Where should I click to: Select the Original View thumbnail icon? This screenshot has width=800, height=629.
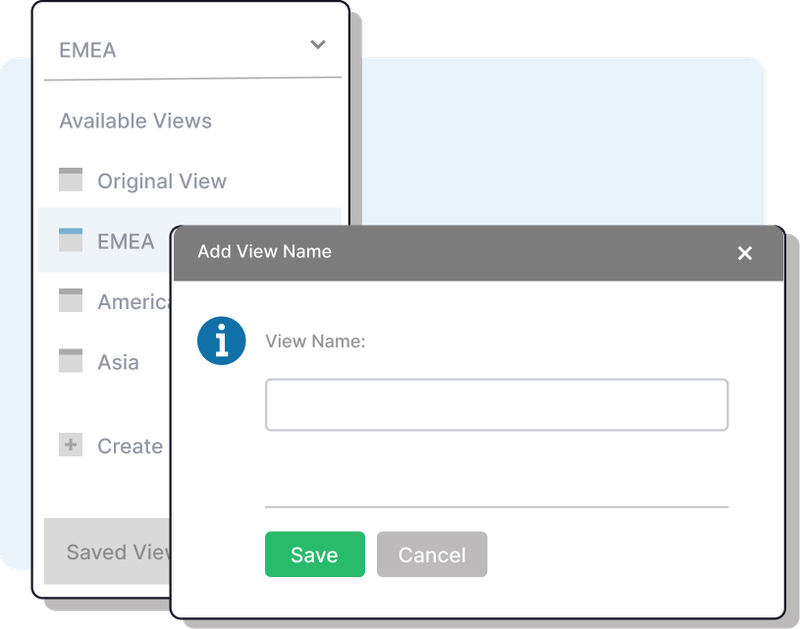tap(70, 180)
